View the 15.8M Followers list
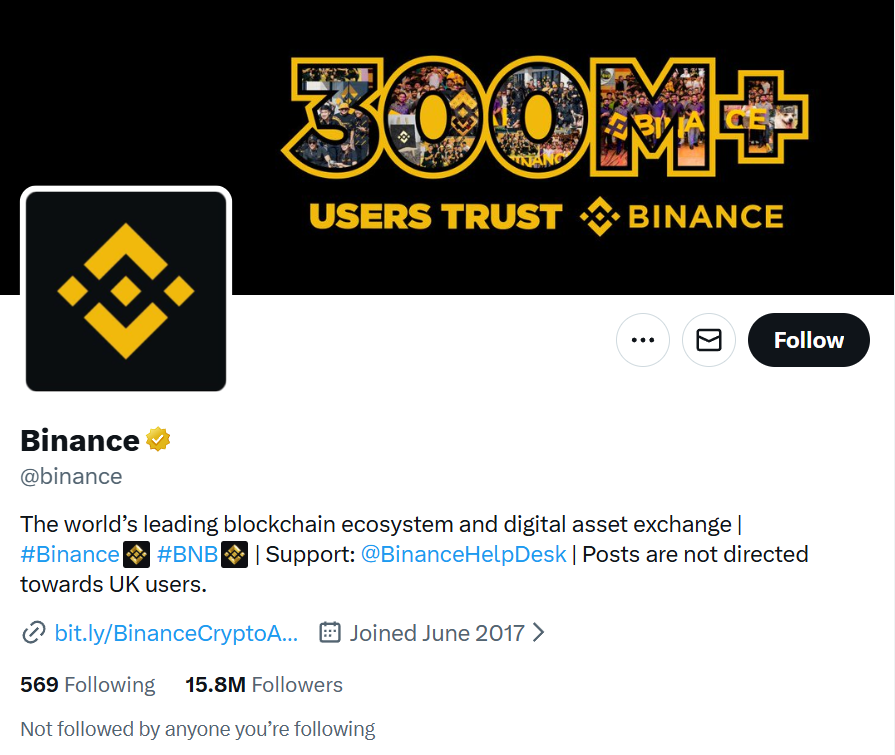The image size is (895, 755). click(264, 685)
